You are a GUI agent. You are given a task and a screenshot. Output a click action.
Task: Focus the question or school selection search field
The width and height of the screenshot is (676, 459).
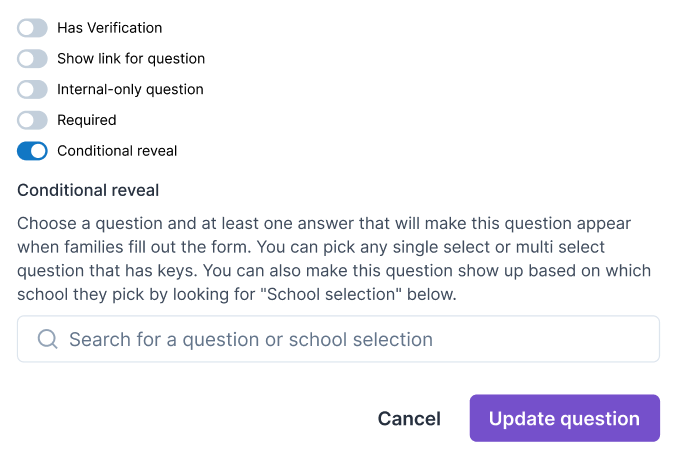[340, 339]
